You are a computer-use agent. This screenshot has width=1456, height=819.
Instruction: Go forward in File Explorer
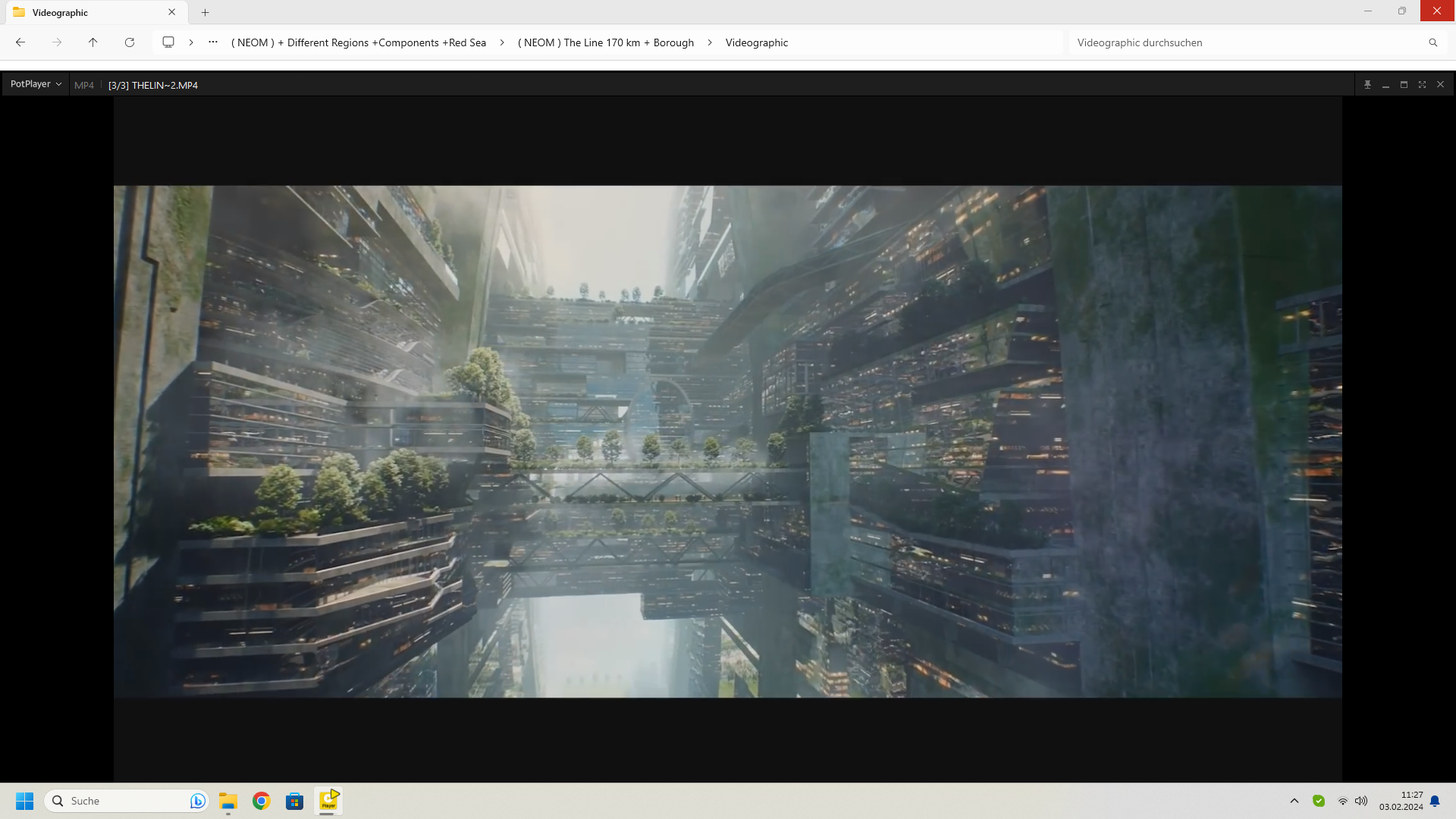tap(57, 42)
